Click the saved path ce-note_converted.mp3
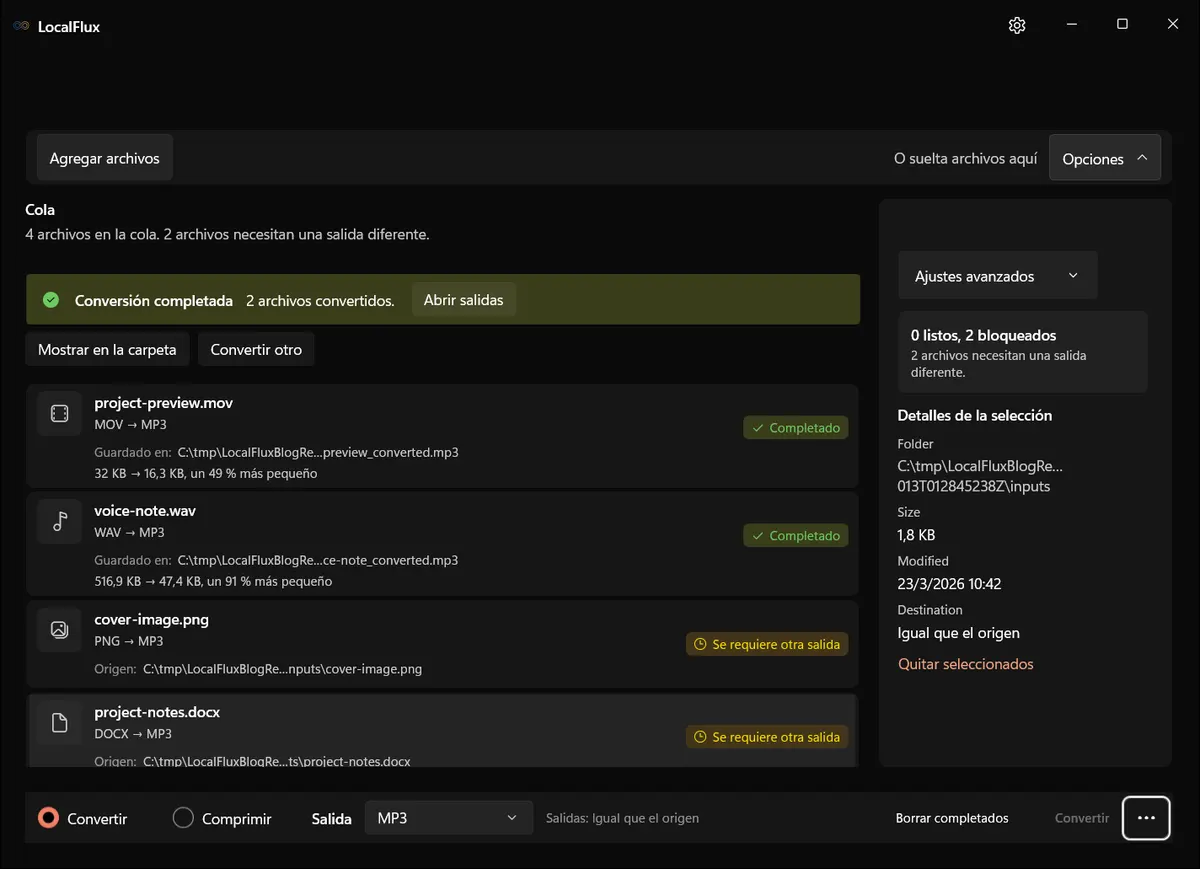 (318, 560)
